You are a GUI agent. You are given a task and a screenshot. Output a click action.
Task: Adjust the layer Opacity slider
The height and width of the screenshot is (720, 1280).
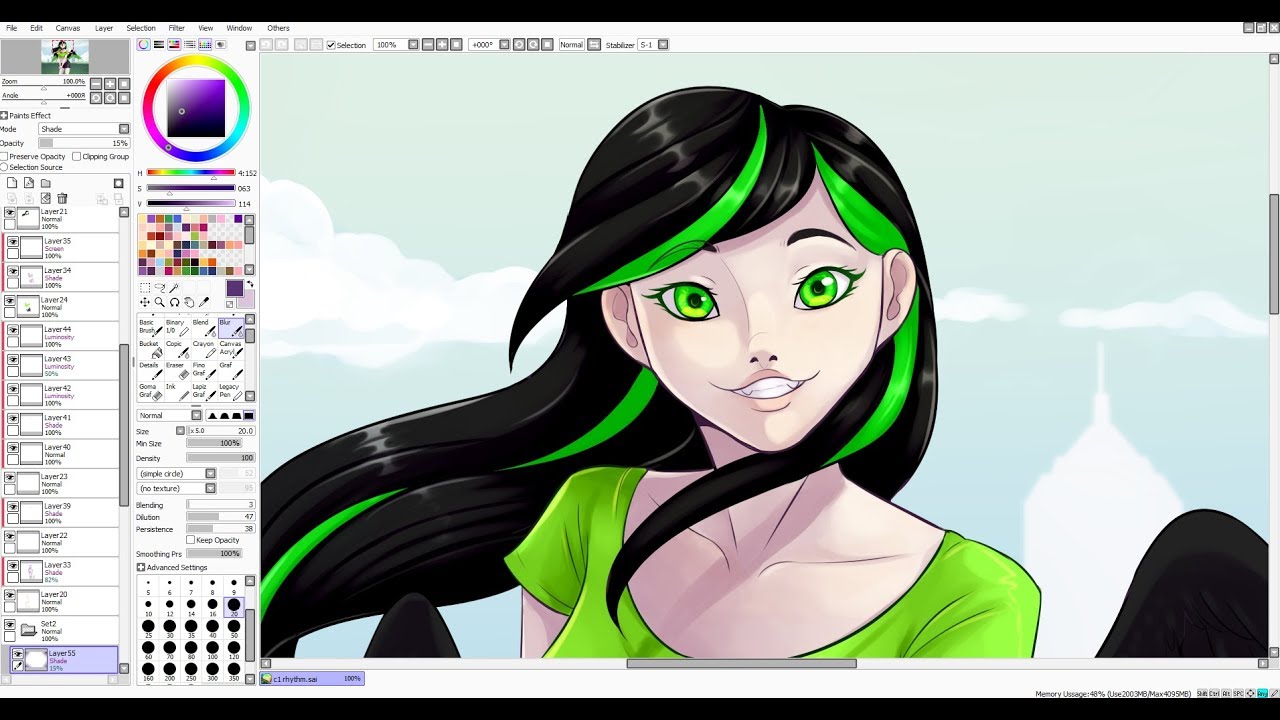(x=83, y=143)
